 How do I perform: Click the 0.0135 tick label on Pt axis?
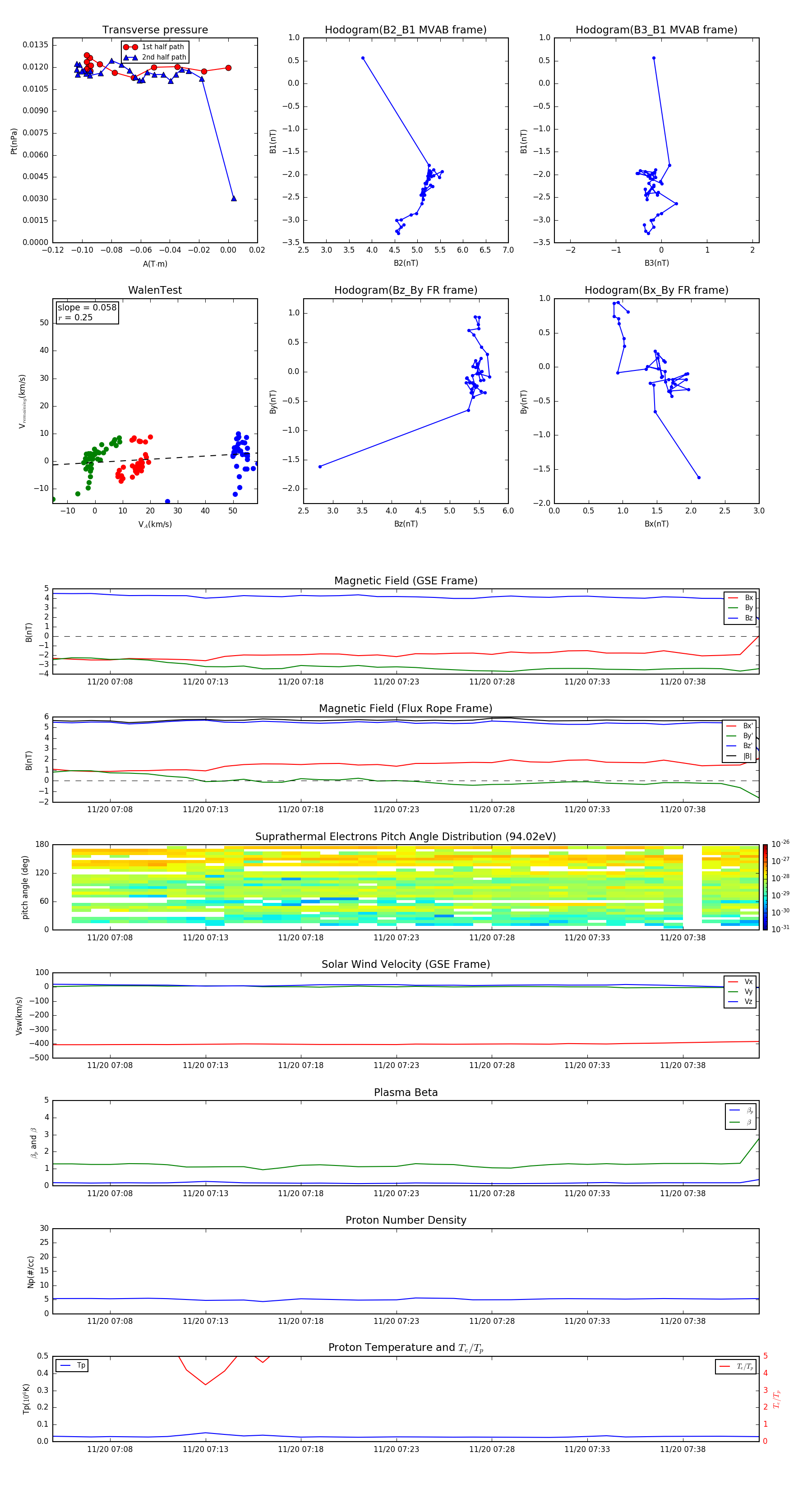point(36,45)
